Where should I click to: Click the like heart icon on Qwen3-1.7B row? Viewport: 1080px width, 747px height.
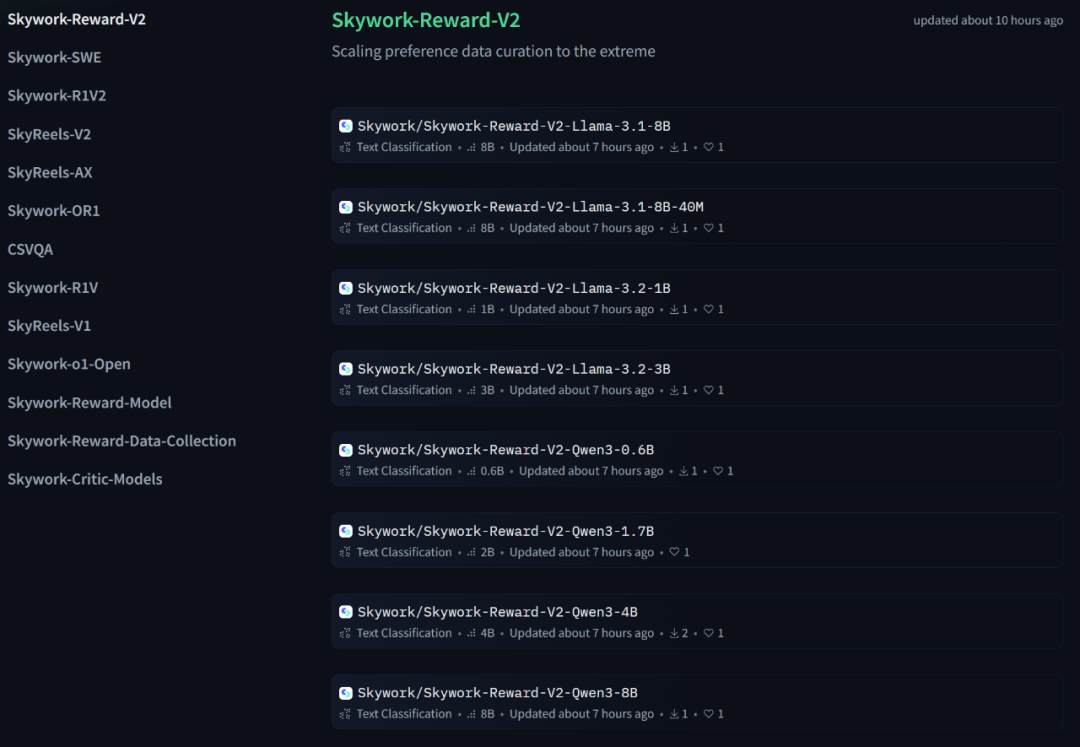674,552
